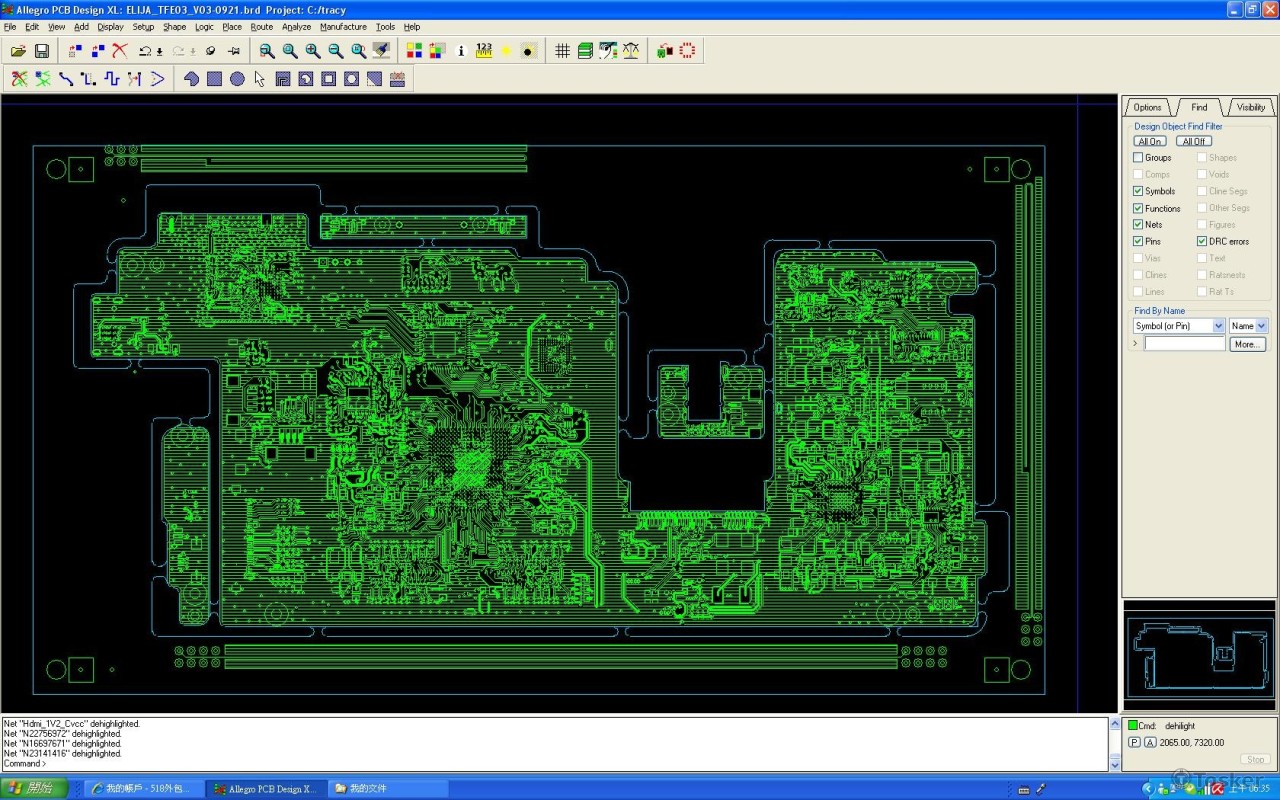Open the Symbol (or Pin) dropdown
This screenshot has width=1280, height=800.
point(1218,326)
